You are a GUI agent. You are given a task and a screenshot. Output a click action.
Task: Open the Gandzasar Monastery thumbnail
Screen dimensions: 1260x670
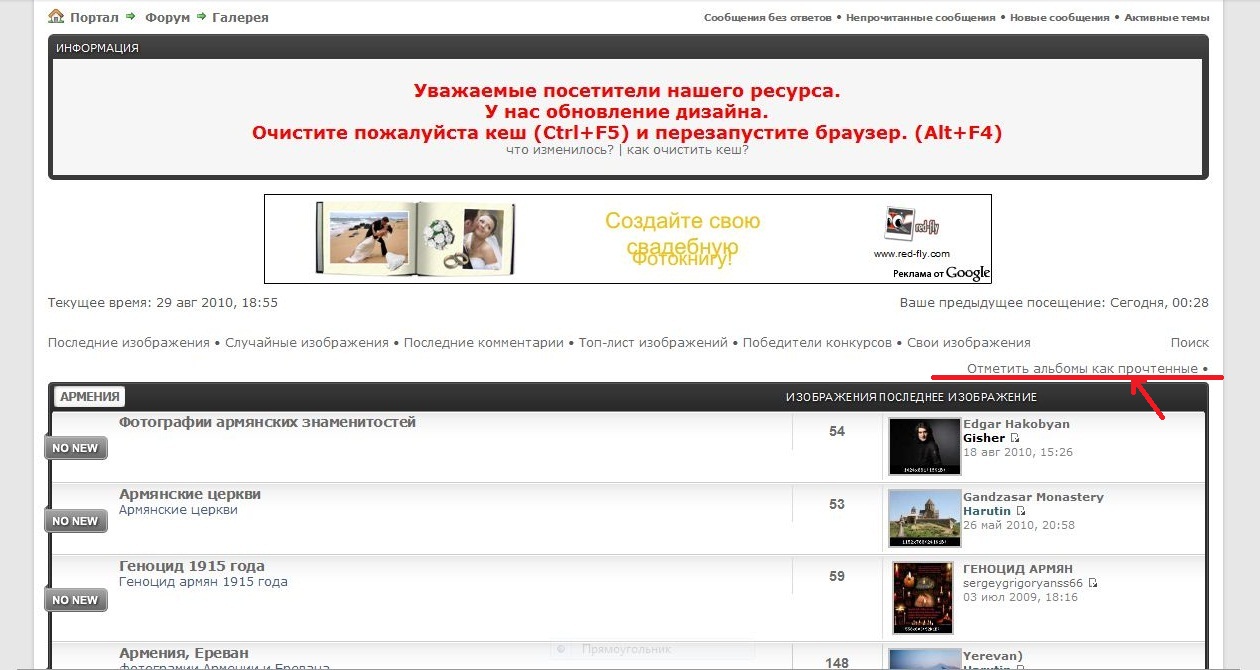click(918, 518)
